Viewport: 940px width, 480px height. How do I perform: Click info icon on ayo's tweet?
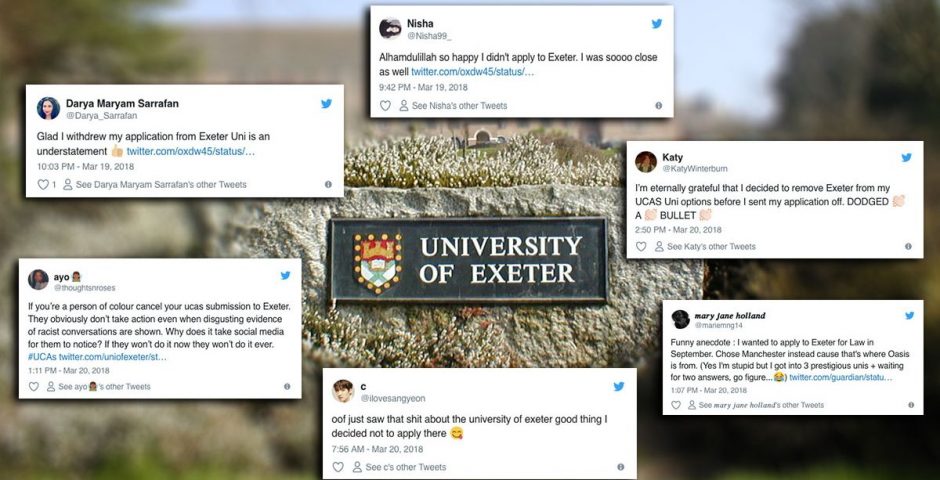[x=287, y=387]
